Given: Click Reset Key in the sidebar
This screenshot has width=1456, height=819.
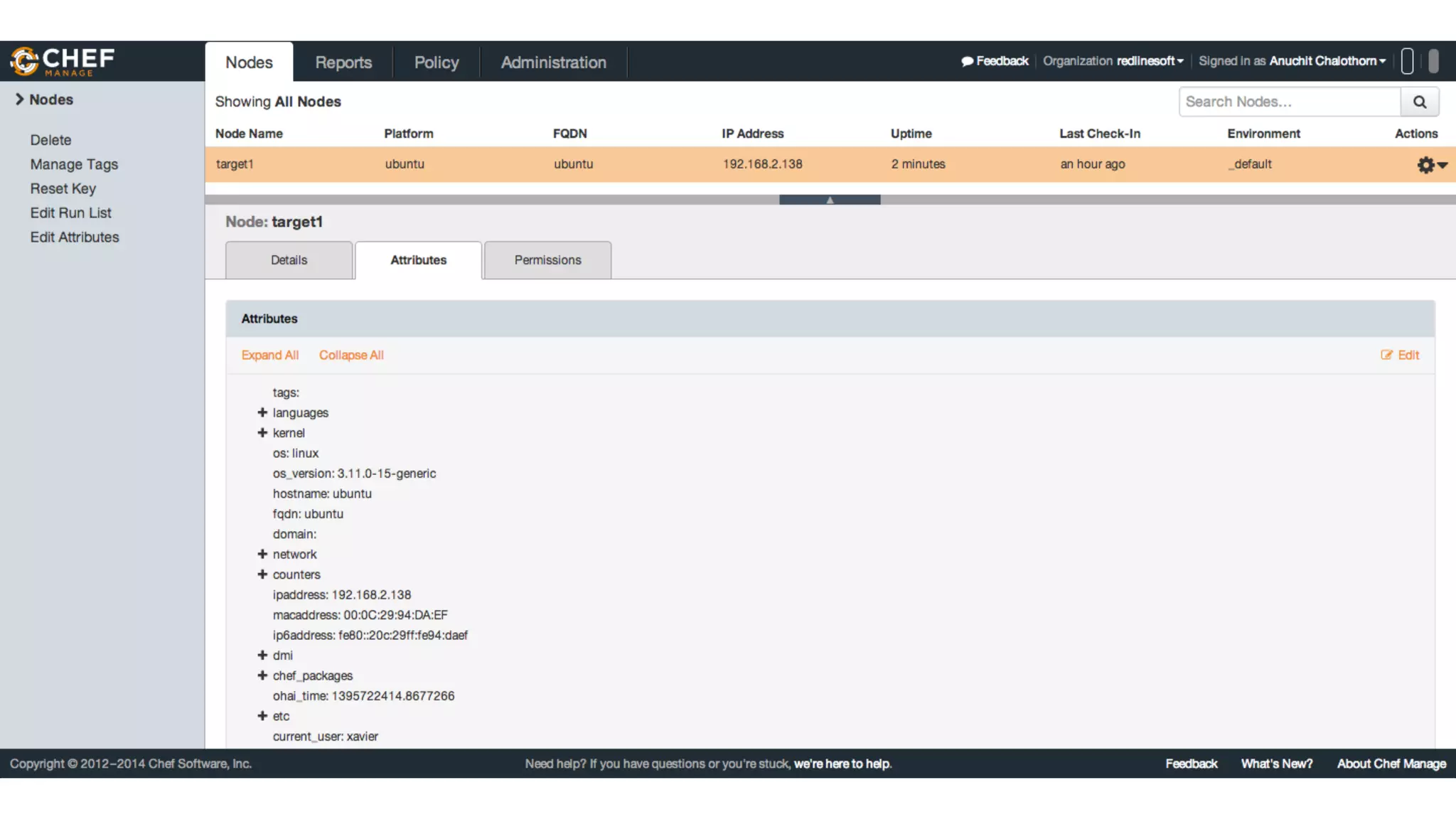Looking at the screenshot, I should pos(63,188).
